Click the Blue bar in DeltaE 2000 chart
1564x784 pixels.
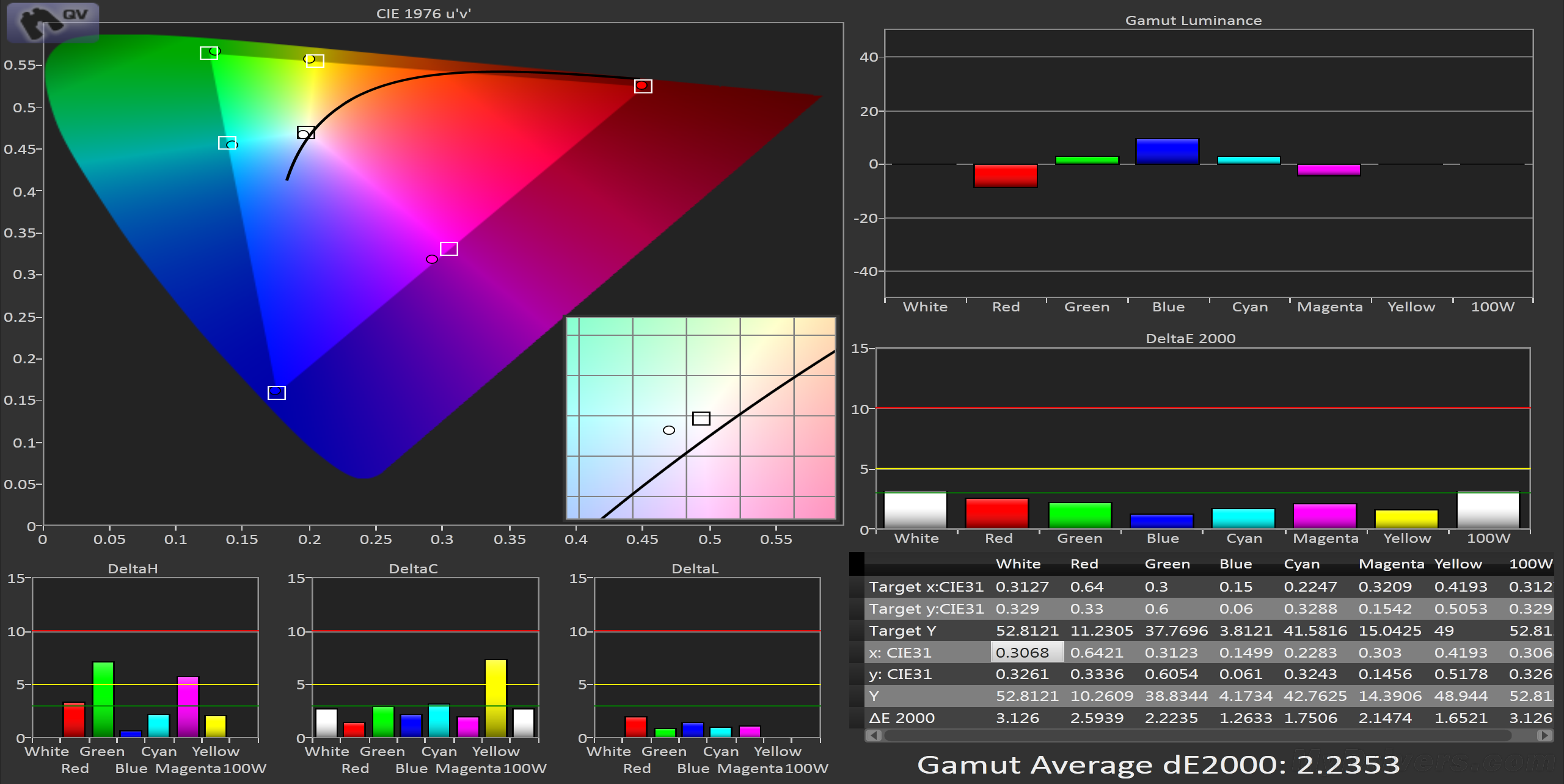click(x=1161, y=521)
